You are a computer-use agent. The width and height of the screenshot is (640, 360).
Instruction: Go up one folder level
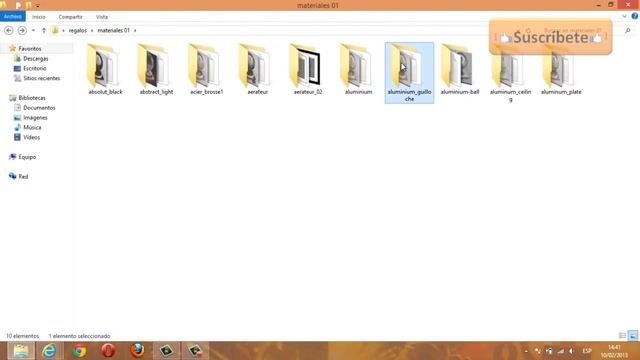click(x=44, y=30)
